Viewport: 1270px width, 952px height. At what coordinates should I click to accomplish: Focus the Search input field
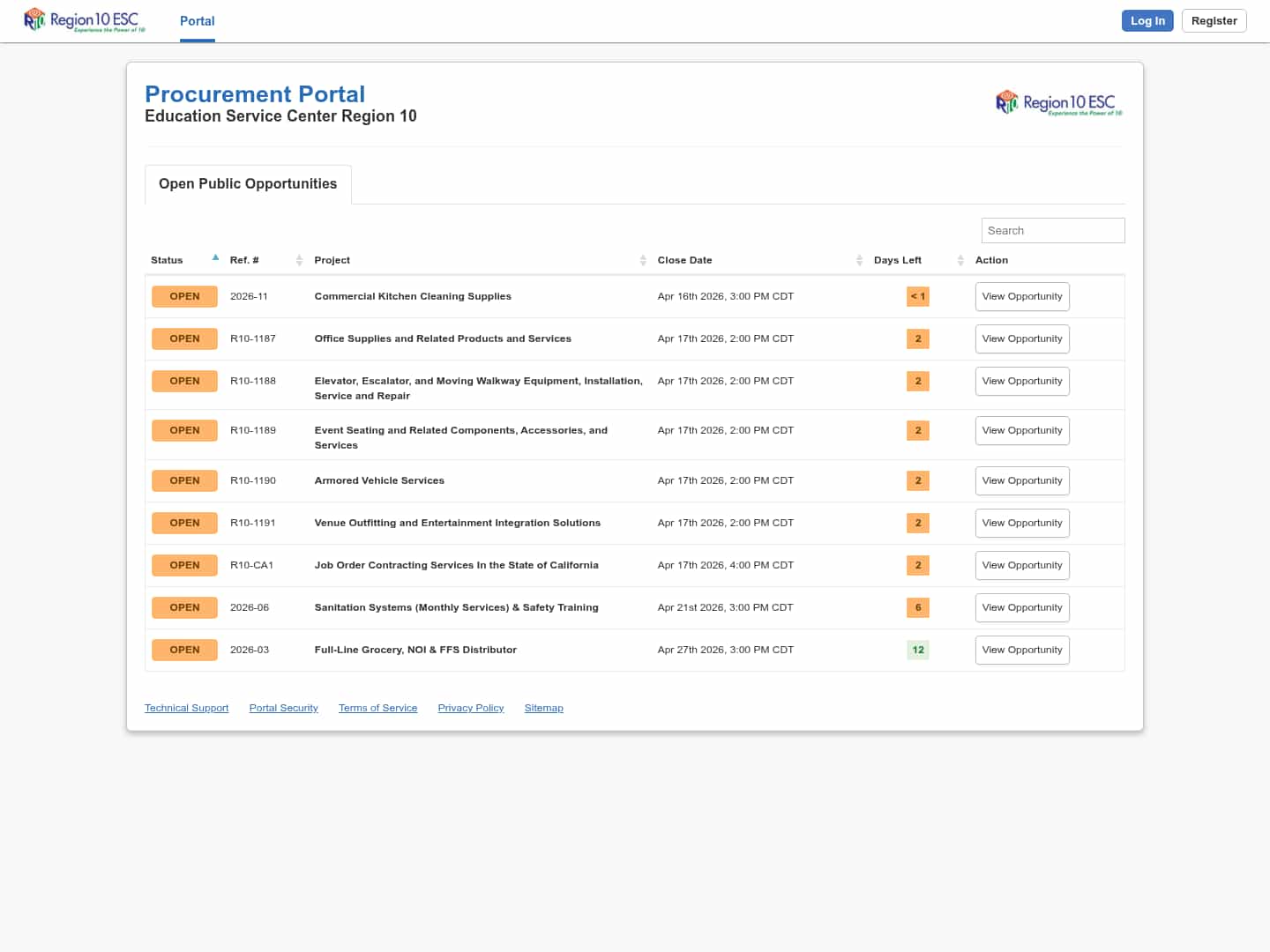[x=1052, y=230]
